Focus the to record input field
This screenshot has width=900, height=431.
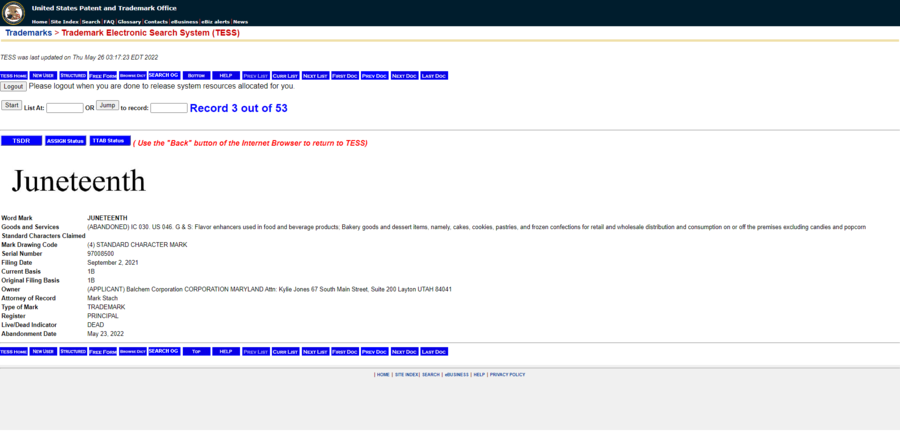169,108
